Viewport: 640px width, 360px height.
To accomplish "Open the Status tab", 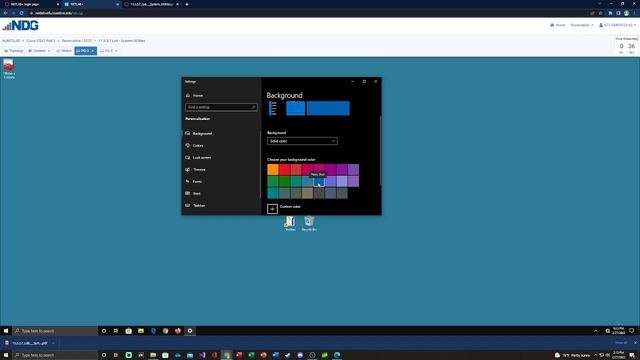I will point(64,51).
